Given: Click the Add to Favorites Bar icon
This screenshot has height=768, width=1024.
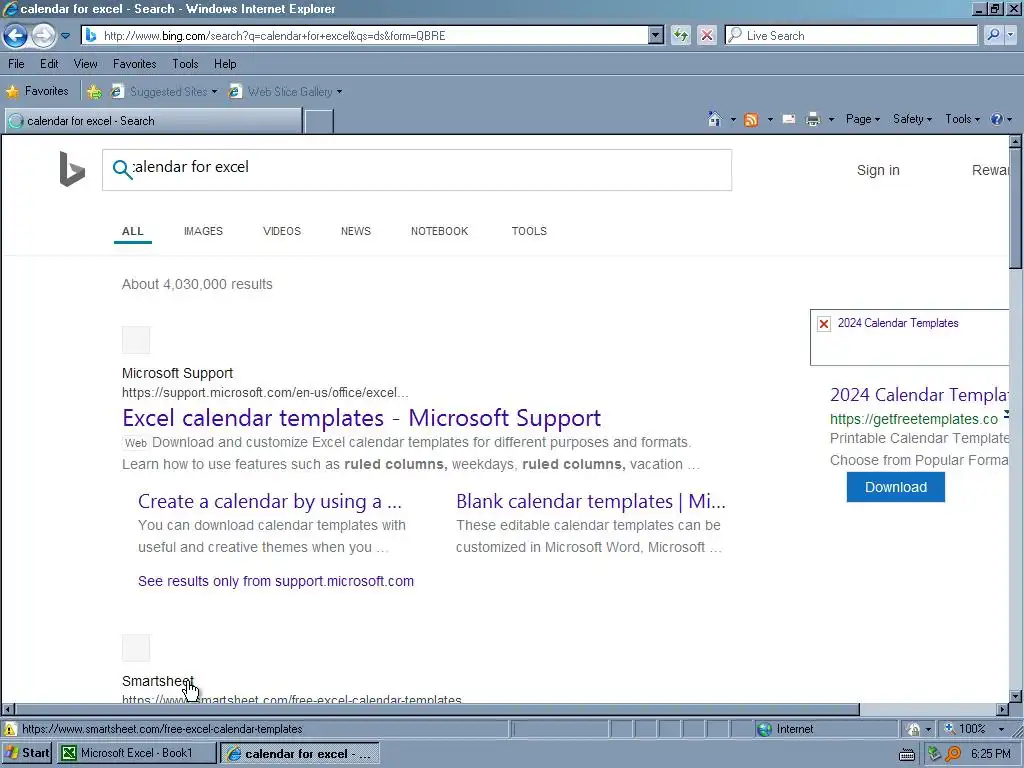Looking at the screenshot, I should [x=95, y=91].
